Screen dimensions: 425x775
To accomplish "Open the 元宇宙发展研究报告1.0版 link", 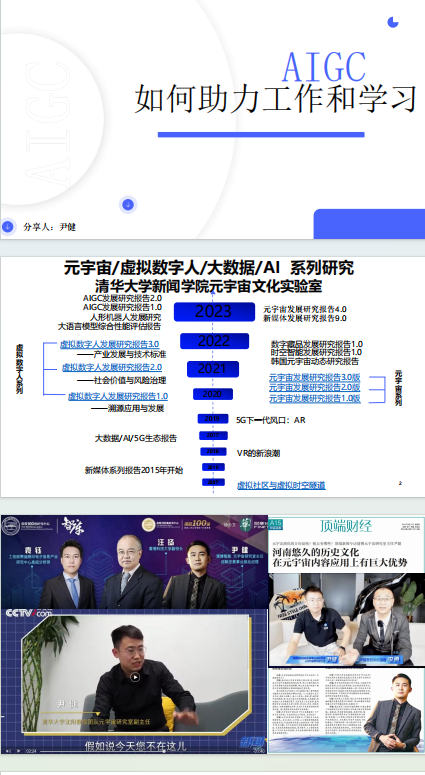I will pos(314,398).
